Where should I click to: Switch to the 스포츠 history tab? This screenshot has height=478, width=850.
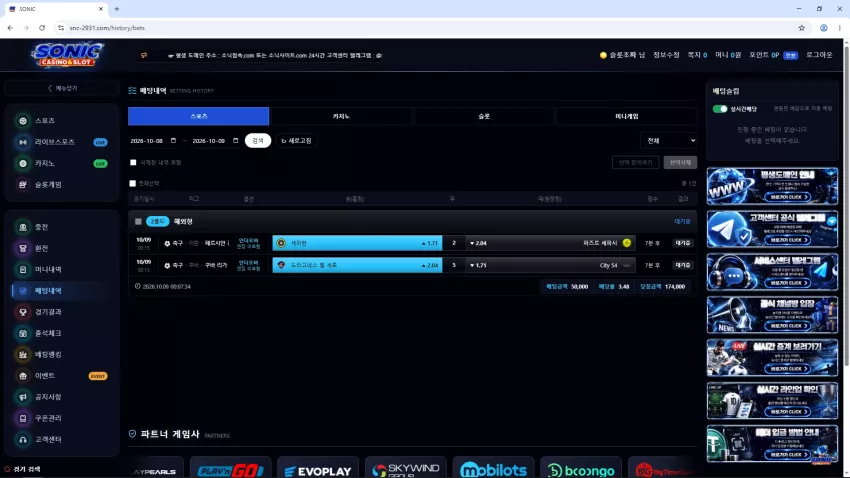tap(198, 116)
